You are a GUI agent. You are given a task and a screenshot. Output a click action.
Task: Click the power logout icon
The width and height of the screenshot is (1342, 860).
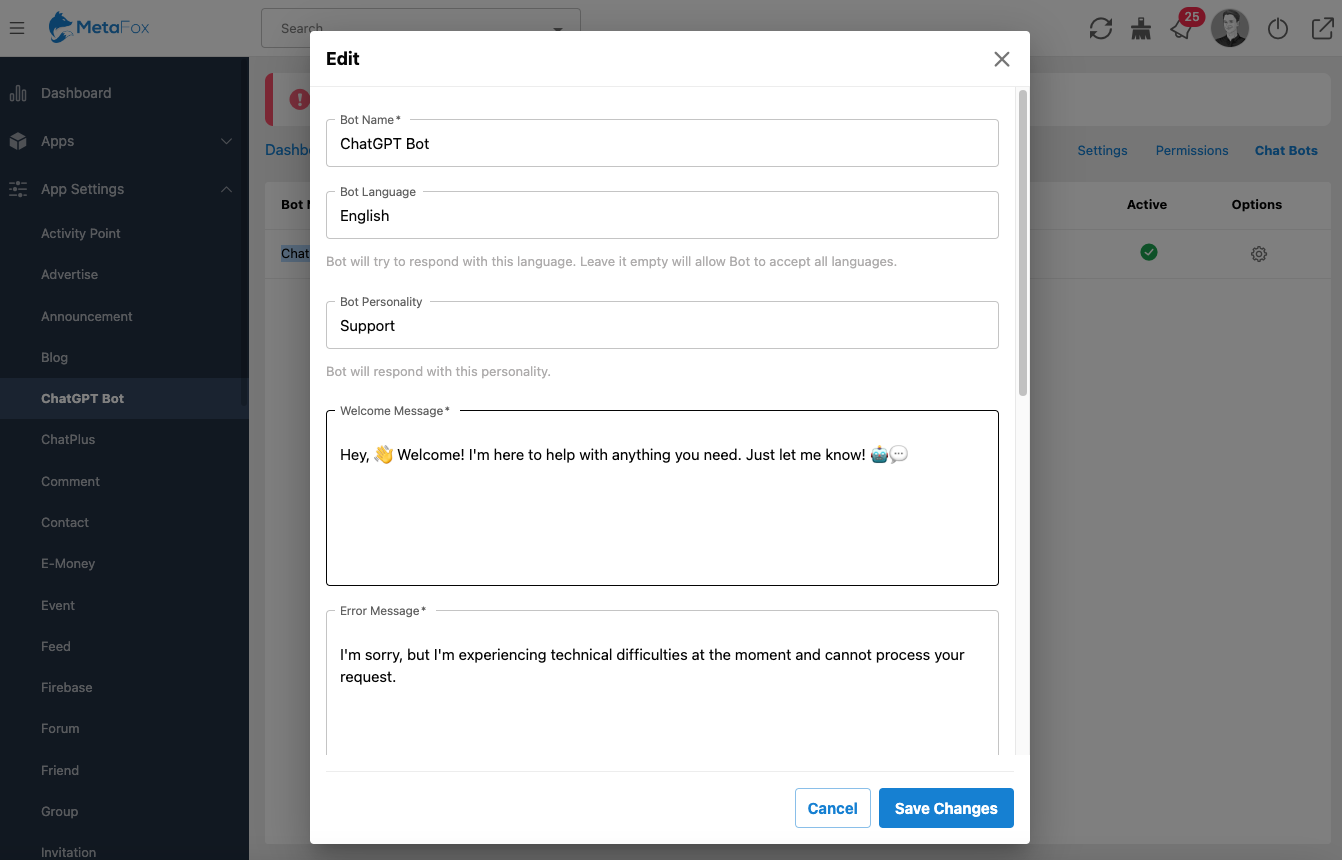(1277, 29)
